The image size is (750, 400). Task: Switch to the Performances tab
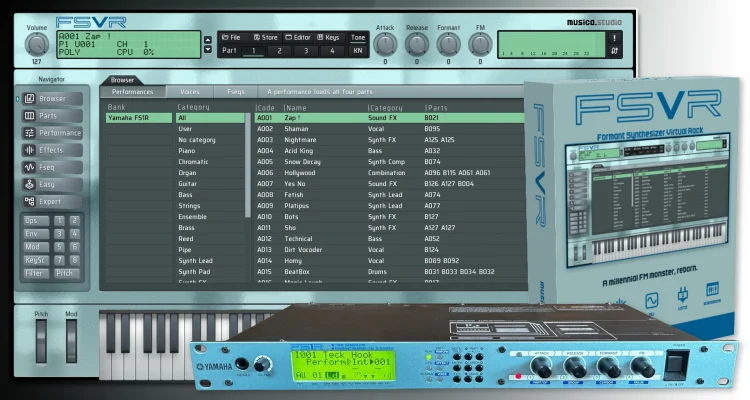pyautogui.click(x=132, y=92)
